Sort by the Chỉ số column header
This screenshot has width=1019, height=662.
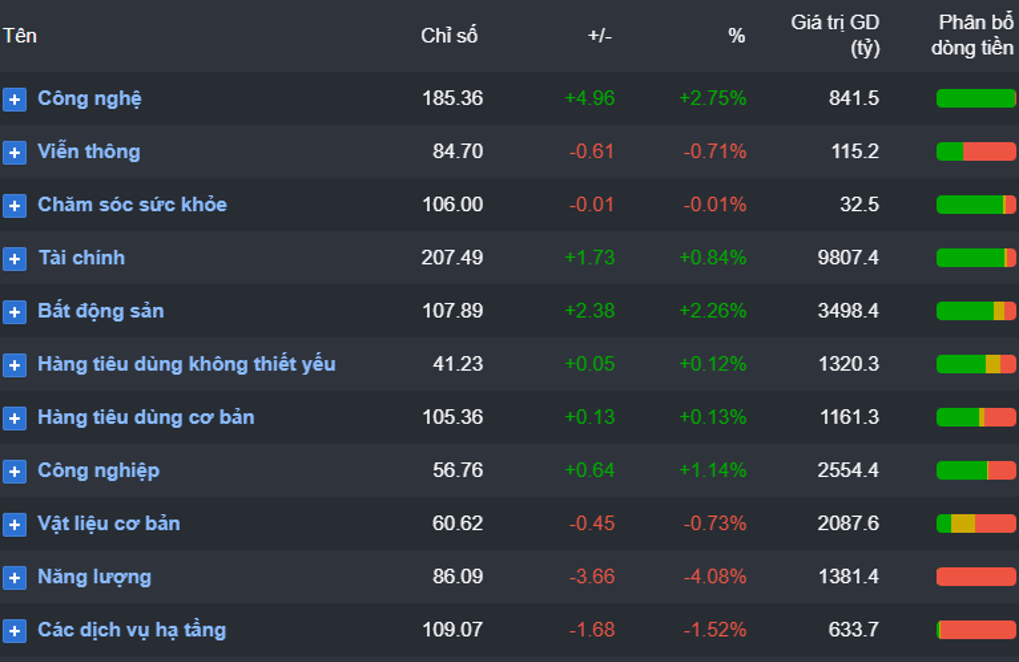[x=449, y=36]
